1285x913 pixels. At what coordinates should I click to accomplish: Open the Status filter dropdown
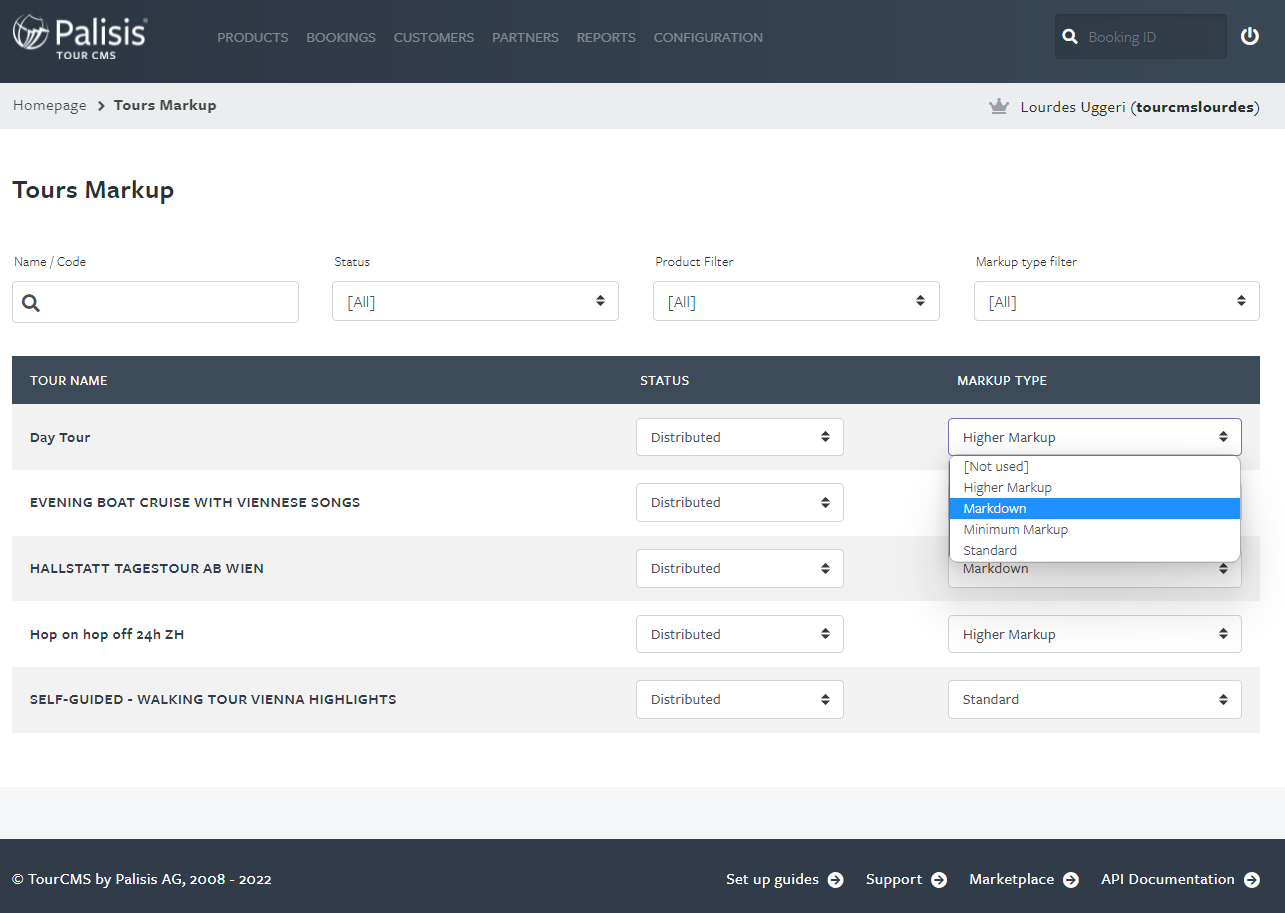click(475, 301)
